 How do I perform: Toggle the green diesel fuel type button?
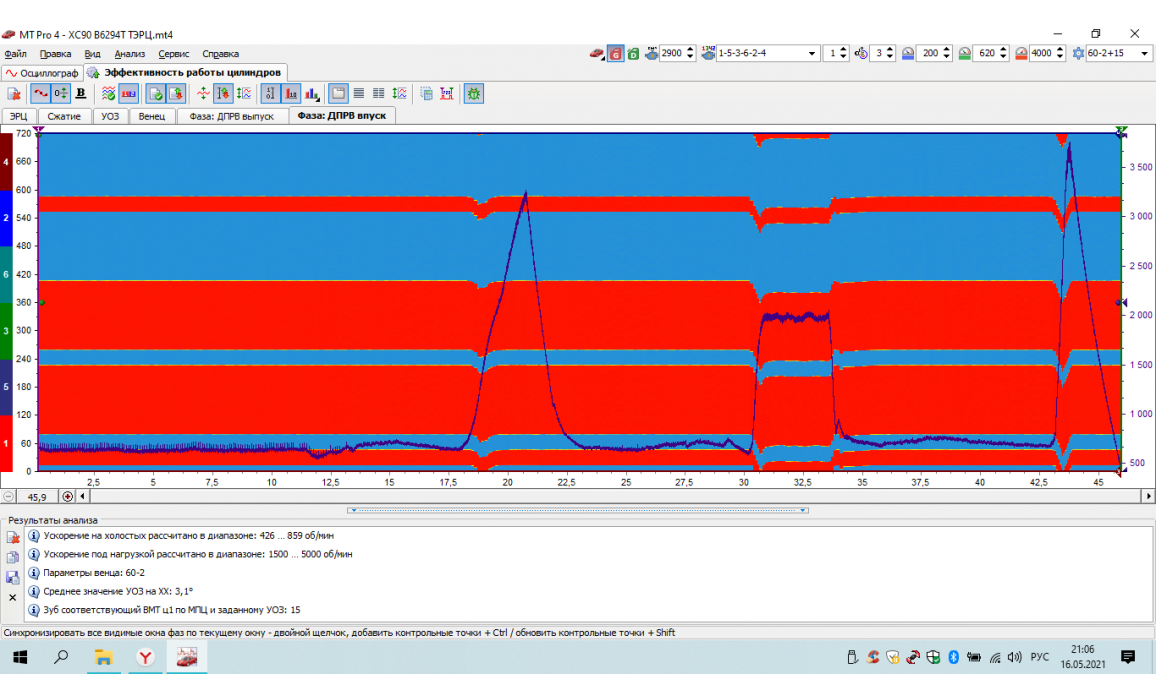tap(633, 53)
